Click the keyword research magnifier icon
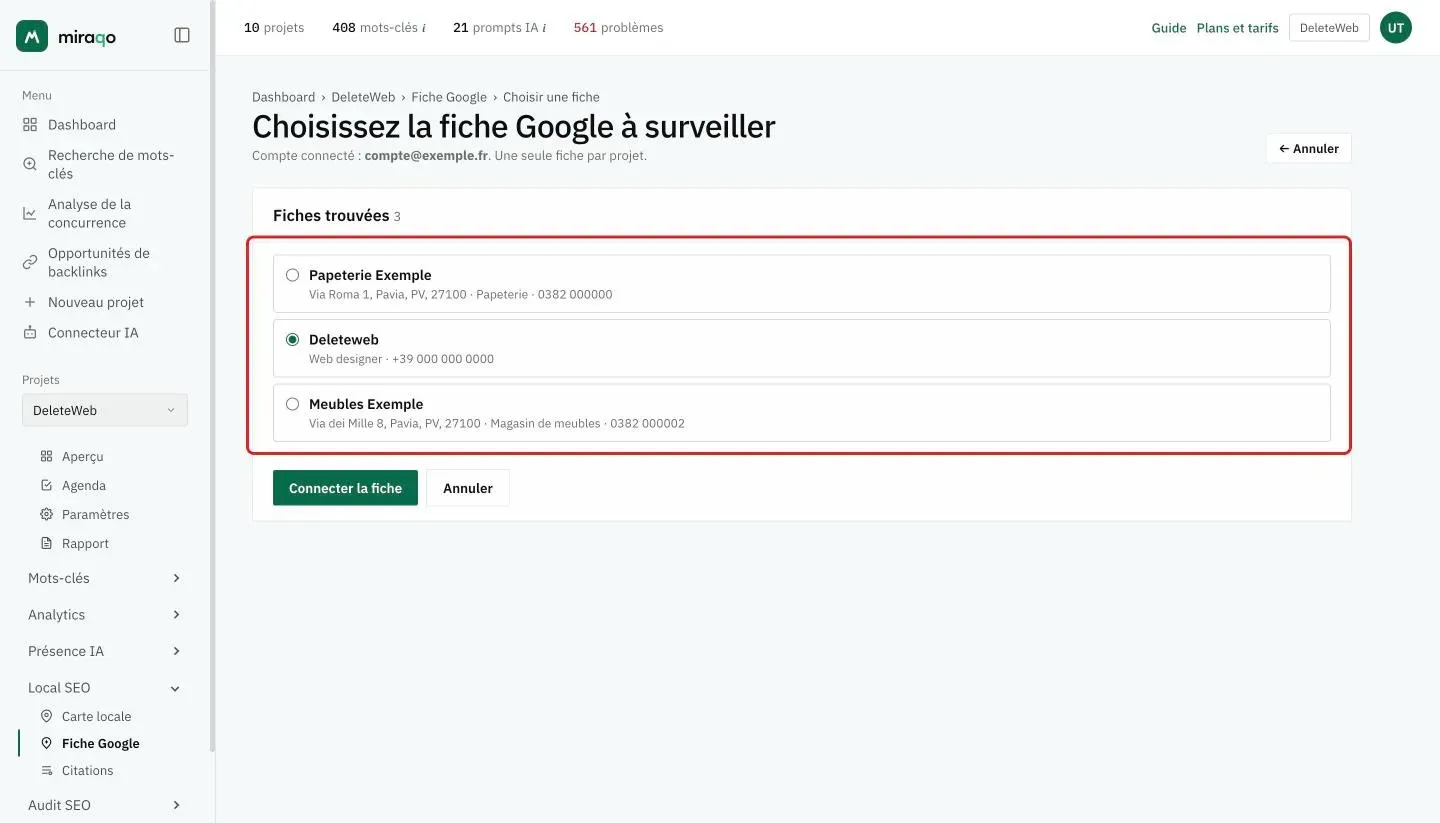 tap(30, 164)
